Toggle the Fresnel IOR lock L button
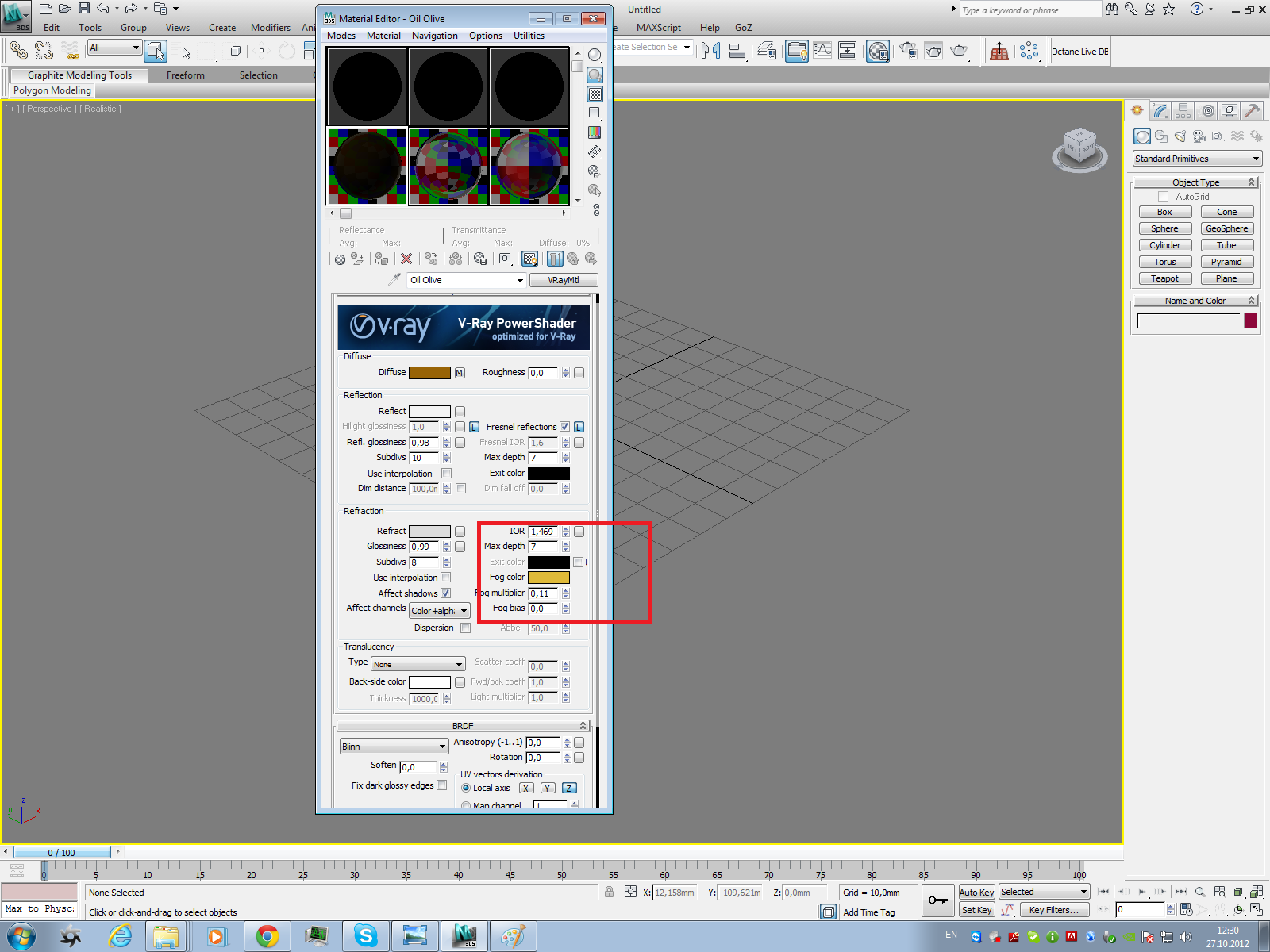This screenshot has width=1270, height=952. (x=579, y=427)
